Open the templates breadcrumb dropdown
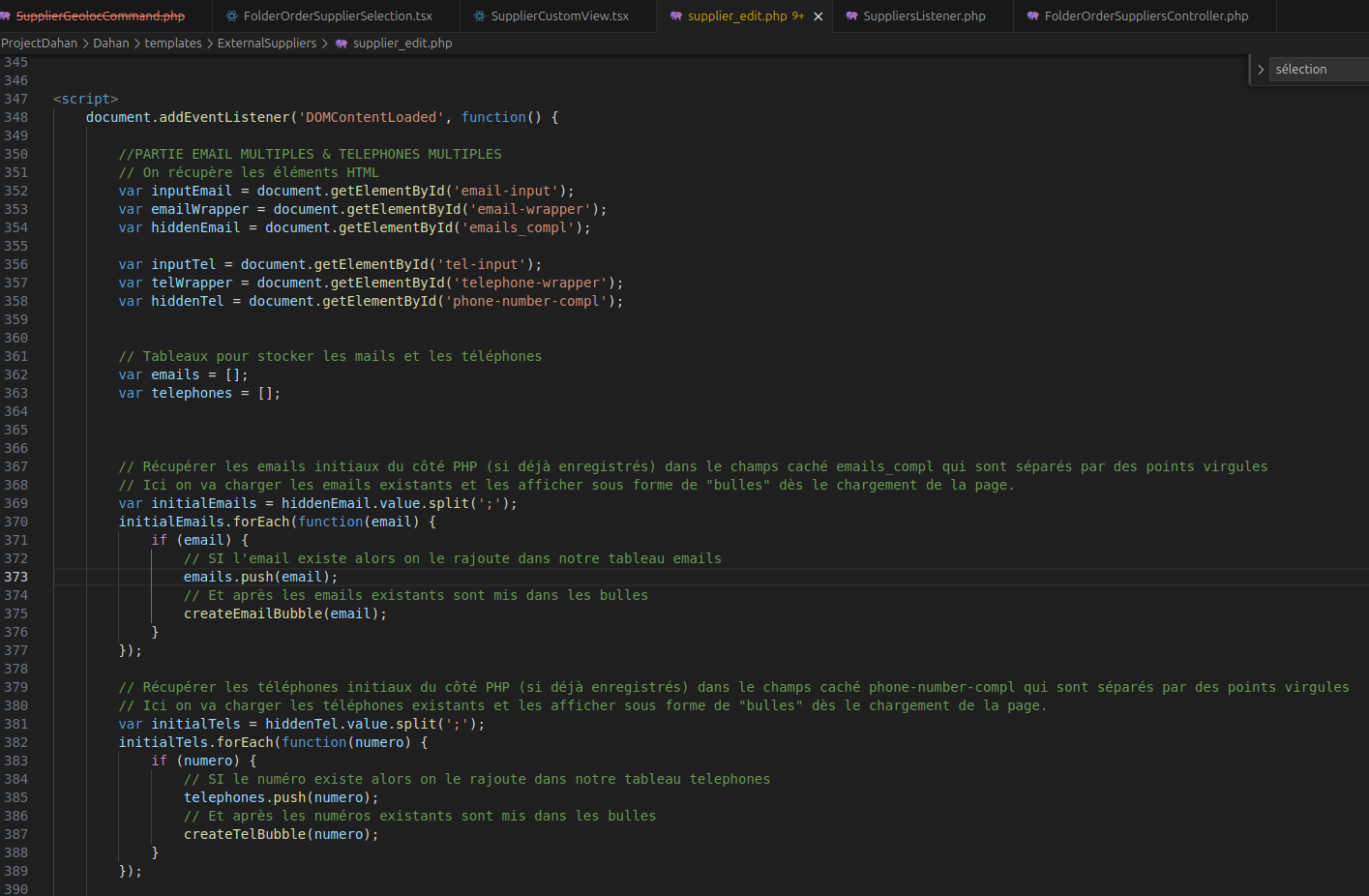This screenshot has height=896, width=1369. tap(173, 44)
